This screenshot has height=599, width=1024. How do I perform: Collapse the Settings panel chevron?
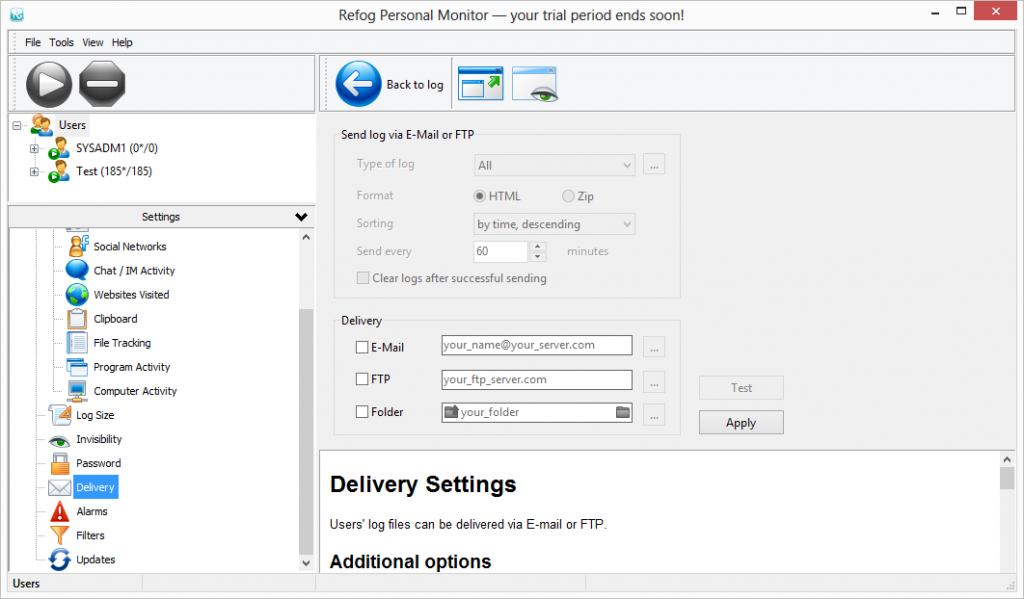(x=301, y=217)
